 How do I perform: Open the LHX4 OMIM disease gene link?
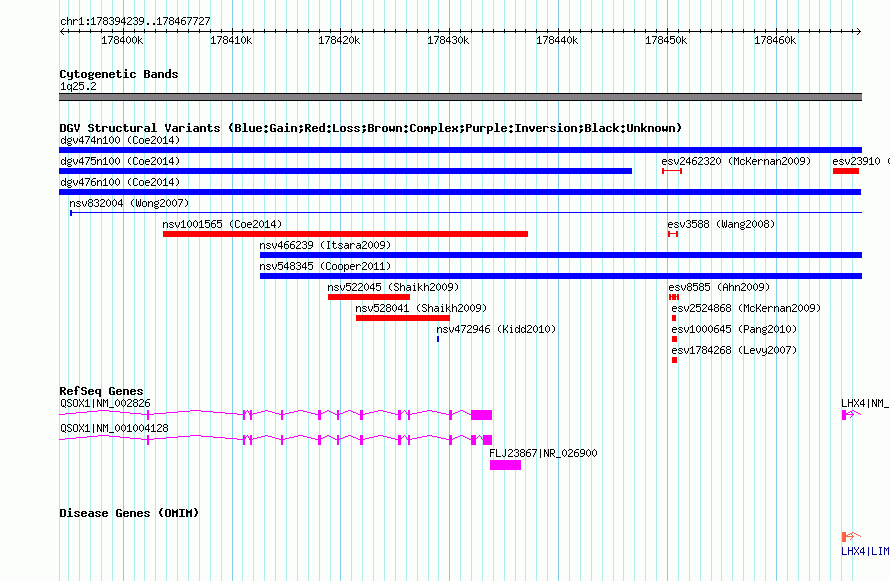[x=865, y=551]
